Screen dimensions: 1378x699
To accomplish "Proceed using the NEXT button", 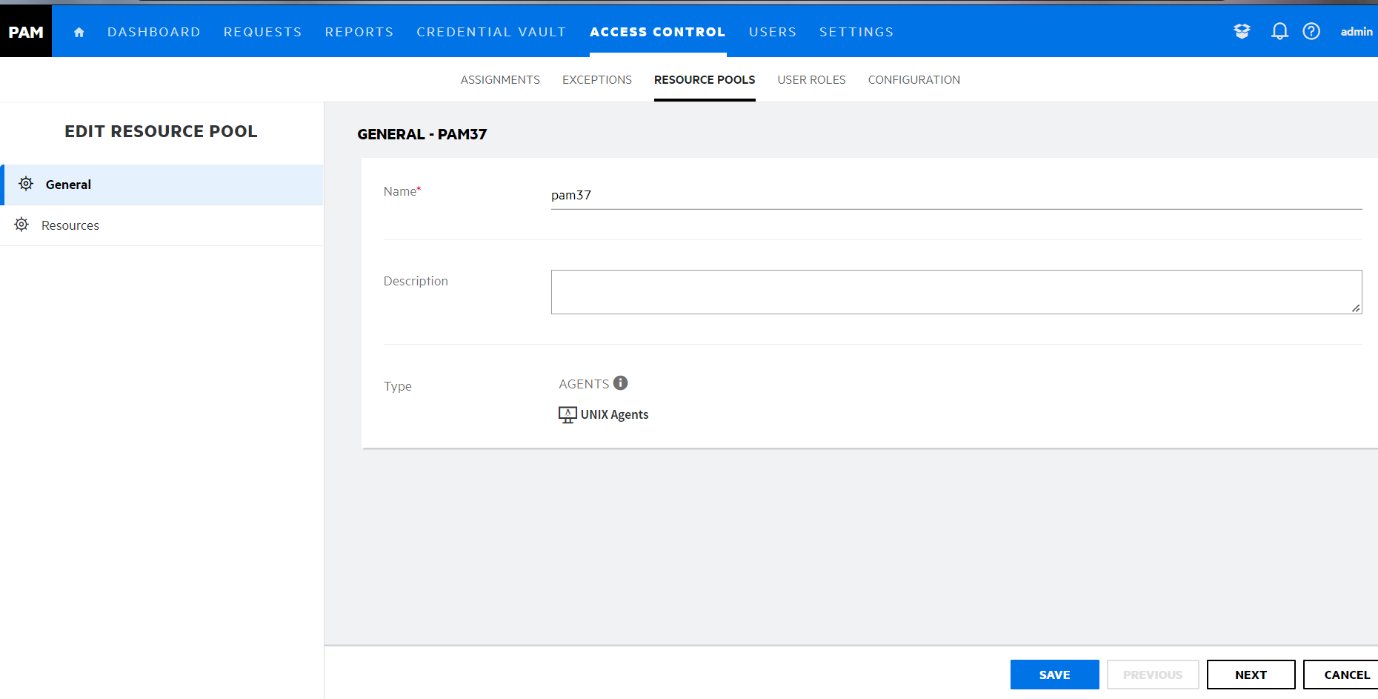I will click(1251, 674).
